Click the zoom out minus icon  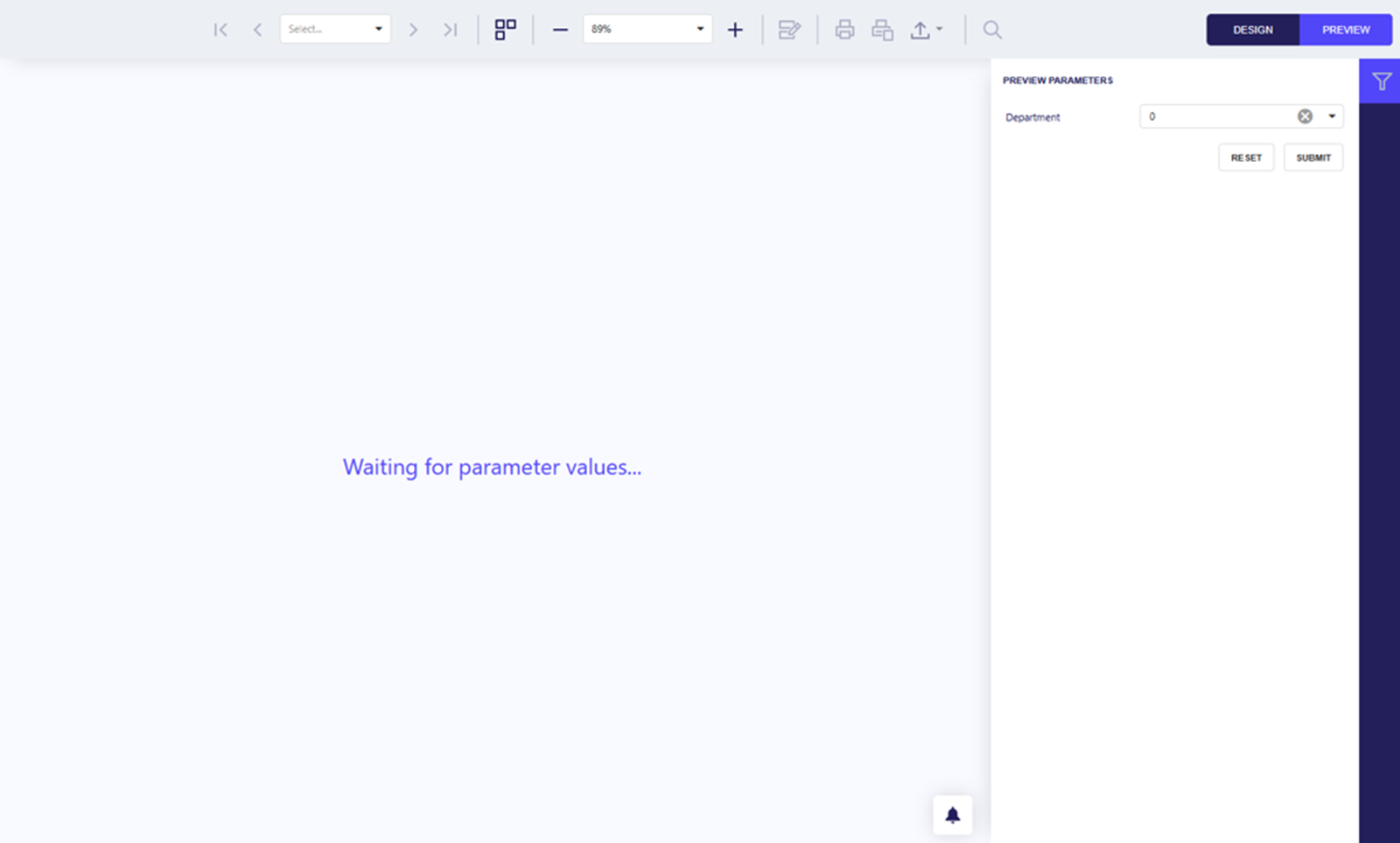560,30
